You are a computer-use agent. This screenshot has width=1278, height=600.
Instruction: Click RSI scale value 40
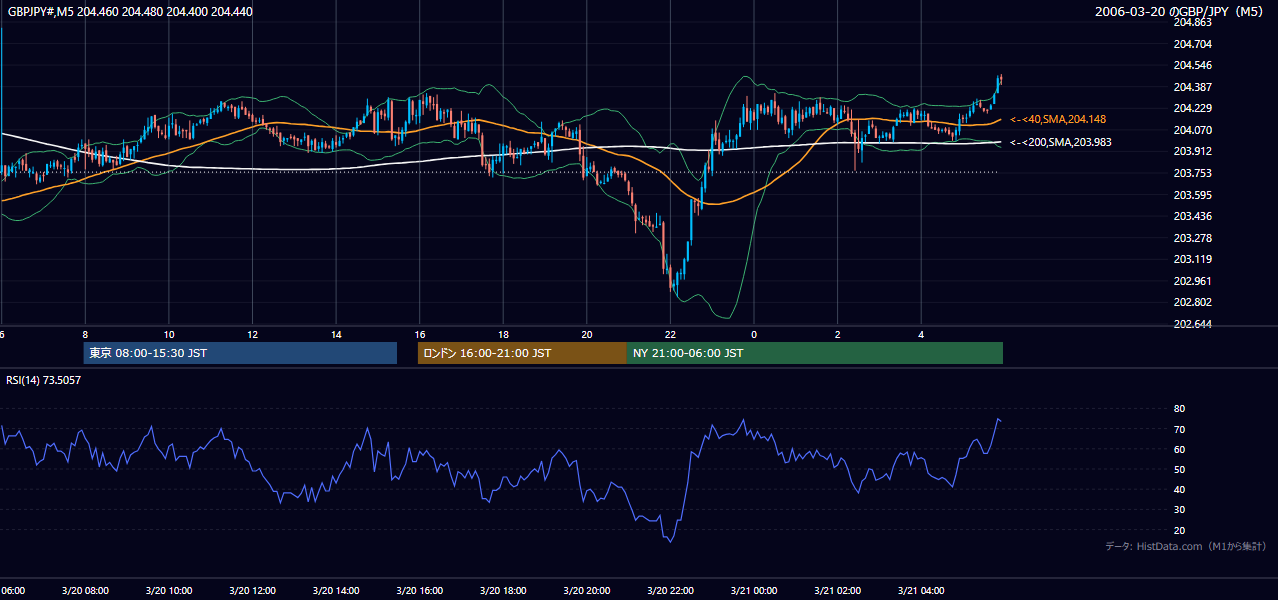[x=1179, y=489]
